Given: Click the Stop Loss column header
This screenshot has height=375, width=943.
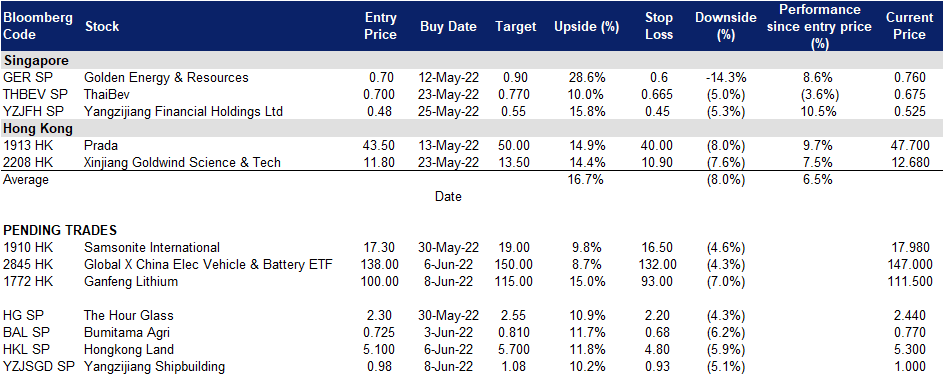Looking at the screenshot, I should click(x=657, y=26).
